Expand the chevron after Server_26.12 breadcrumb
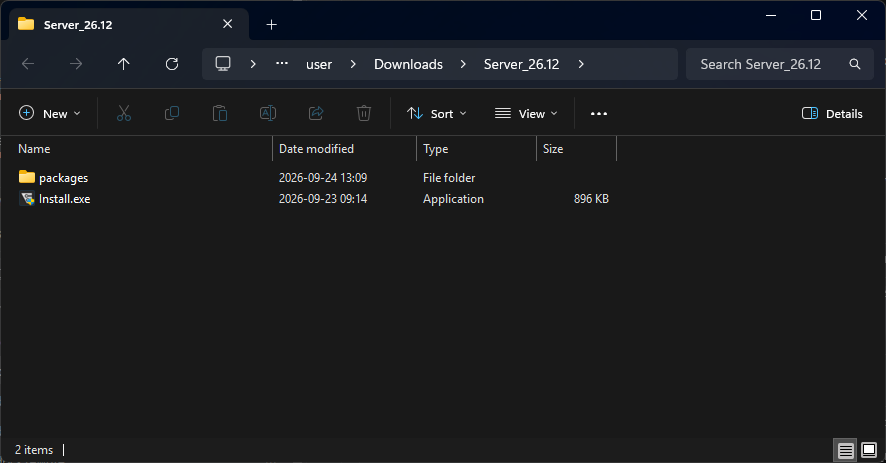The height and width of the screenshot is (463, 886). pyautogui.click(x=581, y=64)
